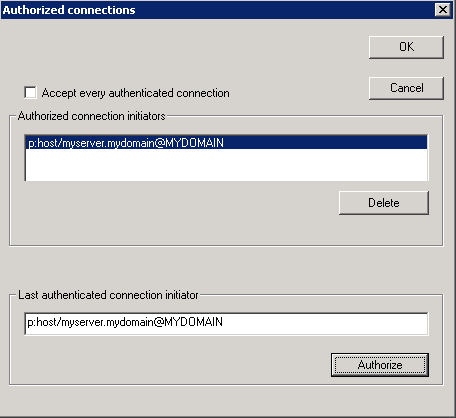The height and width of the screenshot is (418, 456).
Task: Highlight the highlighted myserver.mydomain list row
Action: point(226,143)
